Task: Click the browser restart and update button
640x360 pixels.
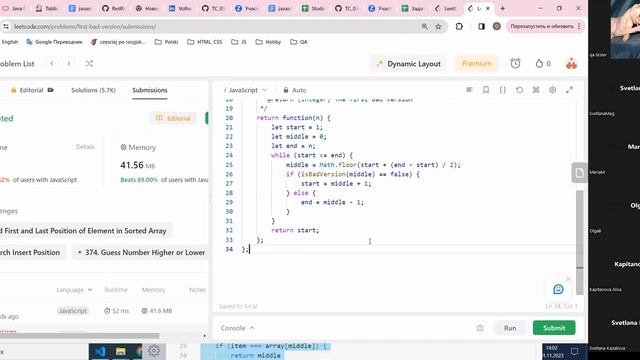Action: (542, 27)
